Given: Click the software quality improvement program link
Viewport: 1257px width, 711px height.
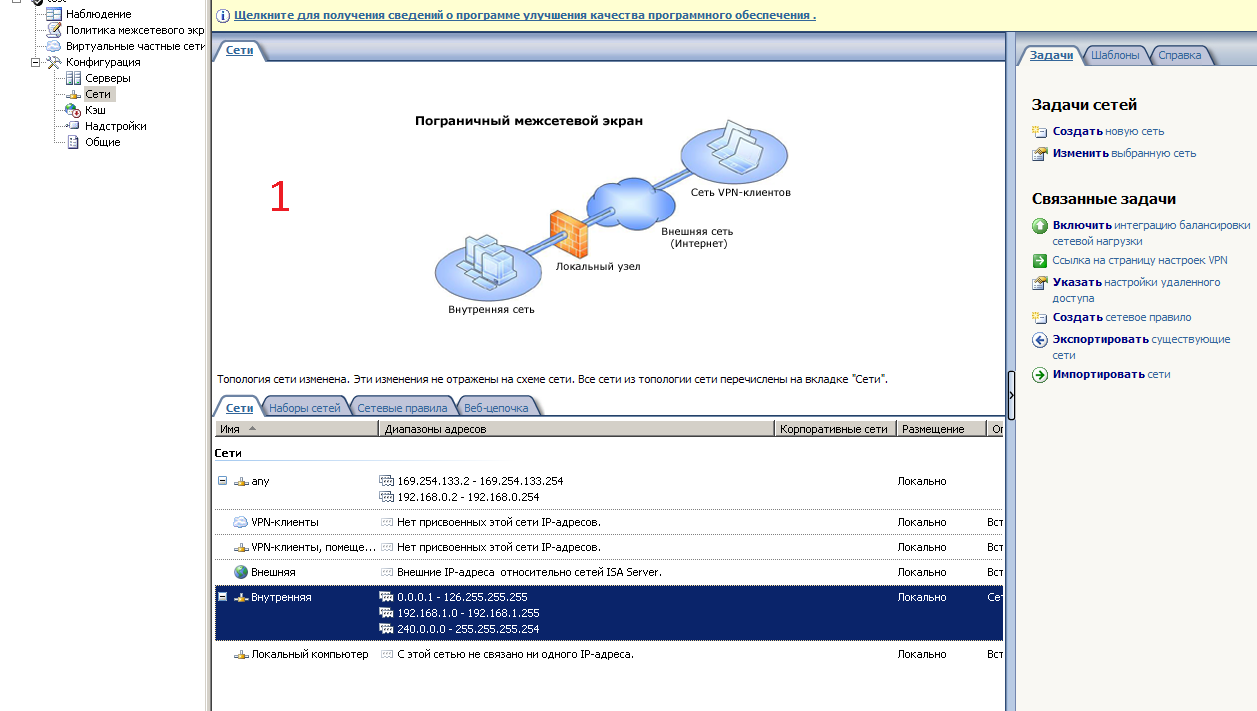Looking at the screenshot, I should point(524,16).
